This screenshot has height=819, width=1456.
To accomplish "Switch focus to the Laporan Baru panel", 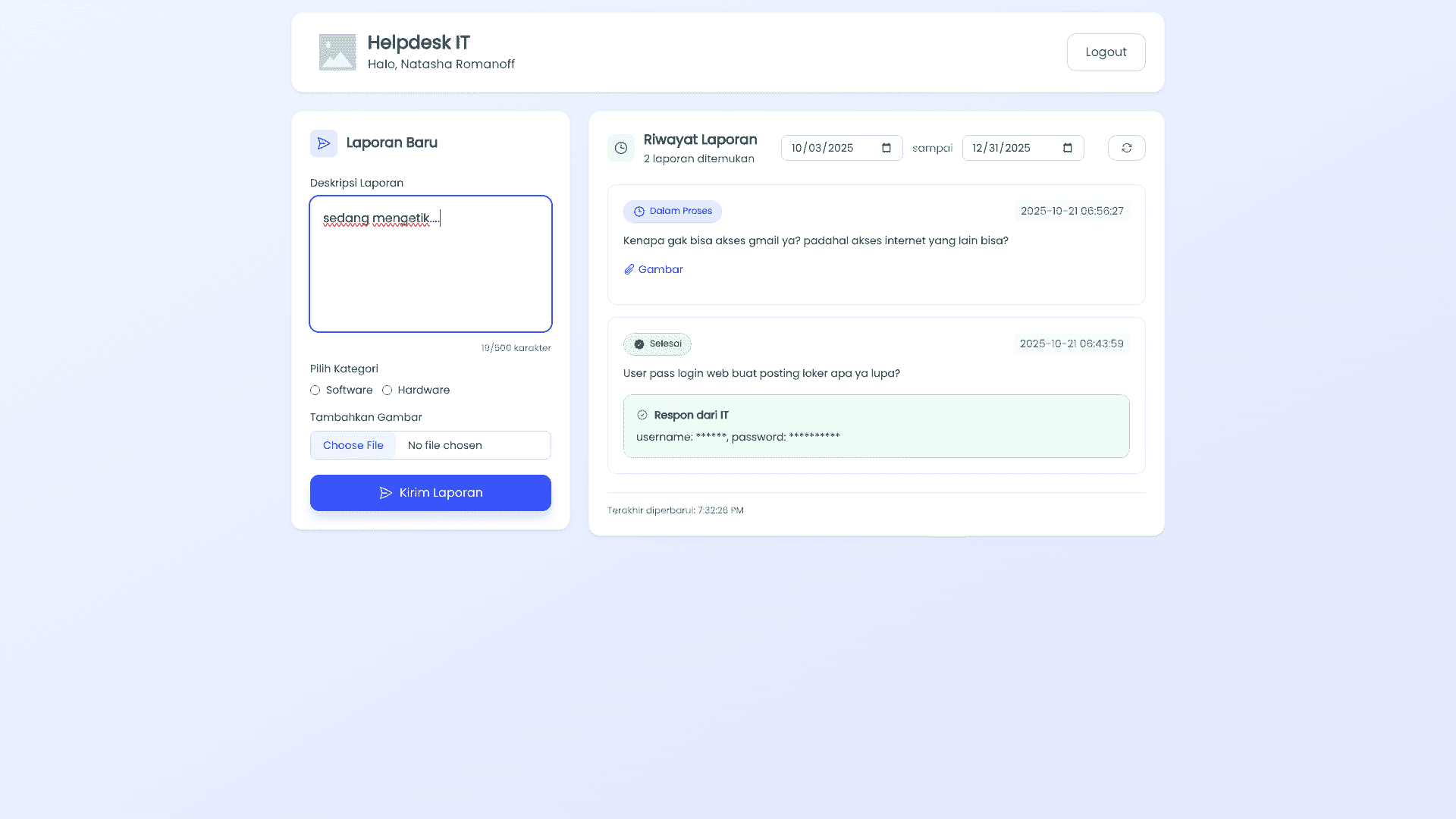I will tap(392, 143).
